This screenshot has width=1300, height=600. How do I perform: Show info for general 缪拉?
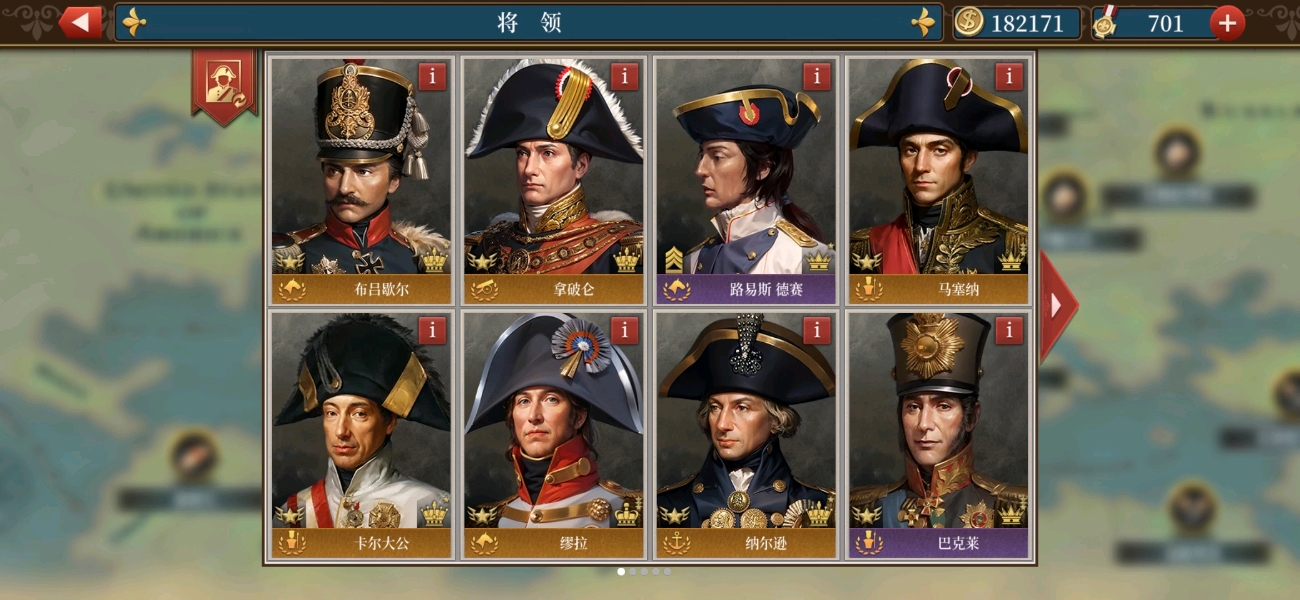click(x=624, y=331)
